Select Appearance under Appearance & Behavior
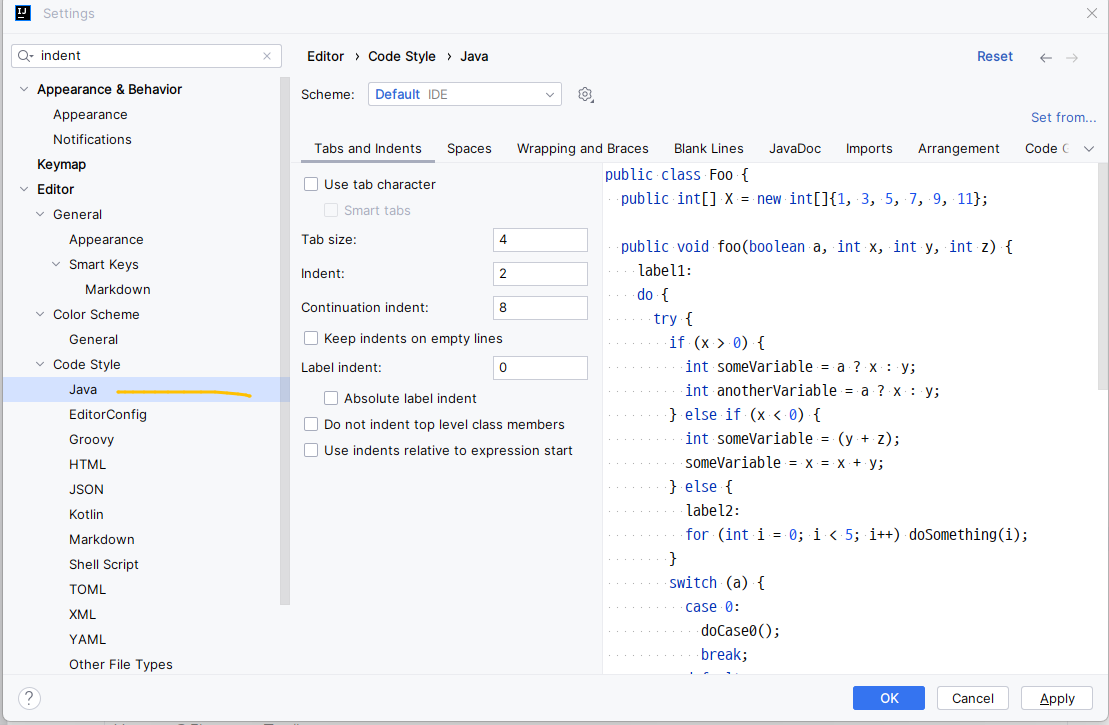 pyautogui.click(x=90, y=115)
